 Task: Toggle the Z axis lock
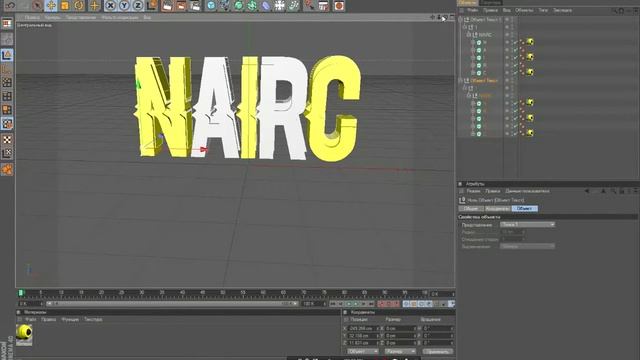[x=138, y=5]
